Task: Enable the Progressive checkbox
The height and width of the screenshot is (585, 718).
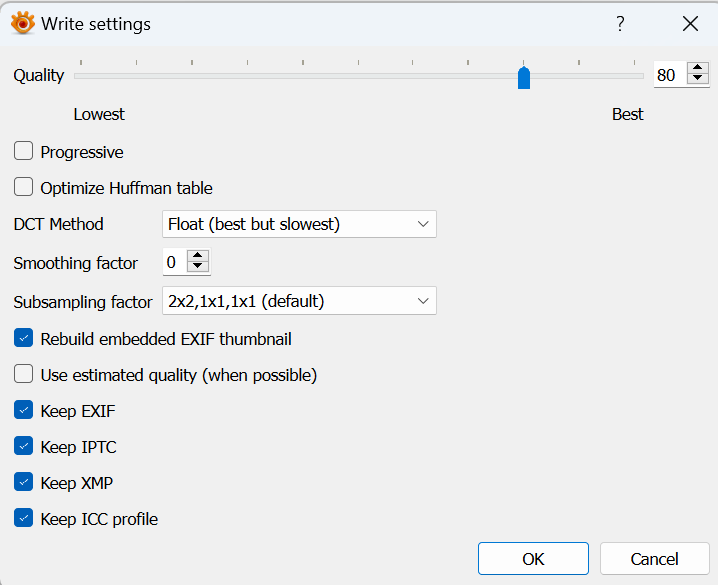Action: 24,152
